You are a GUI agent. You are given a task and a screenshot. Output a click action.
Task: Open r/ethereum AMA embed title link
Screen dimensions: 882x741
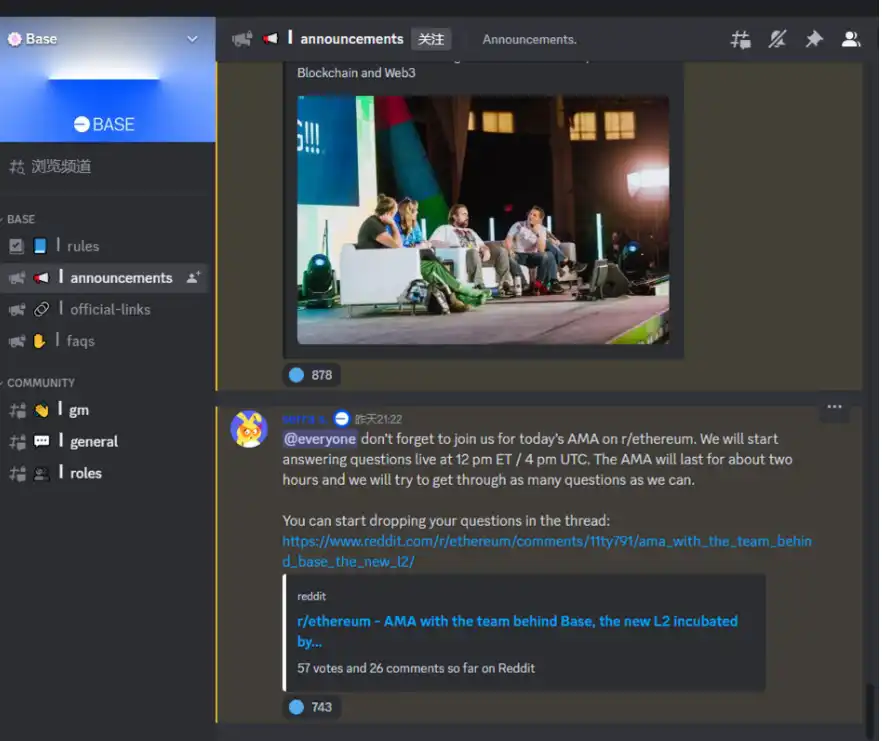point(517,631)
